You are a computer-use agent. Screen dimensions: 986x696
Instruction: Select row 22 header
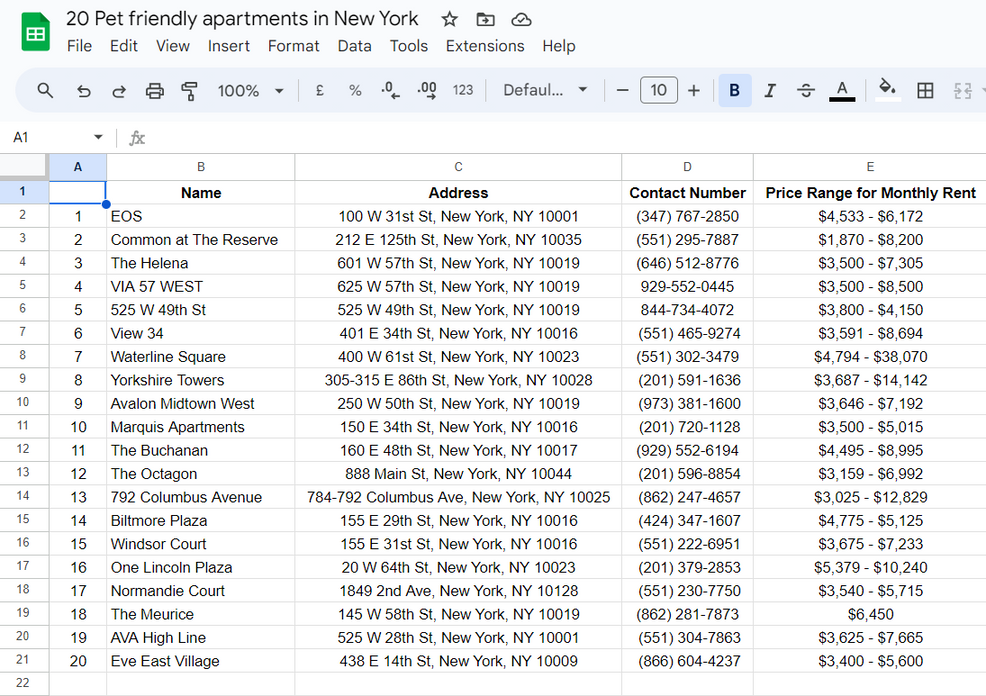click(24, 683)
